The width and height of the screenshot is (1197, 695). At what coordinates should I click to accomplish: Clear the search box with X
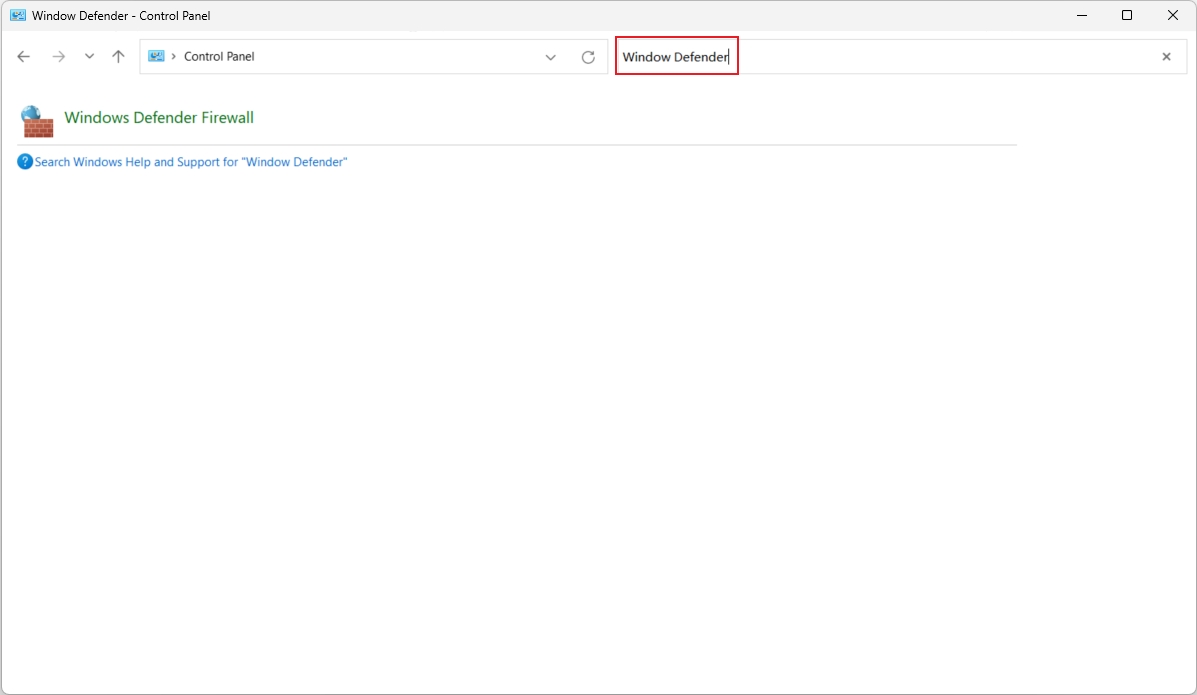pyautogui.click(x=1166, y=57)
